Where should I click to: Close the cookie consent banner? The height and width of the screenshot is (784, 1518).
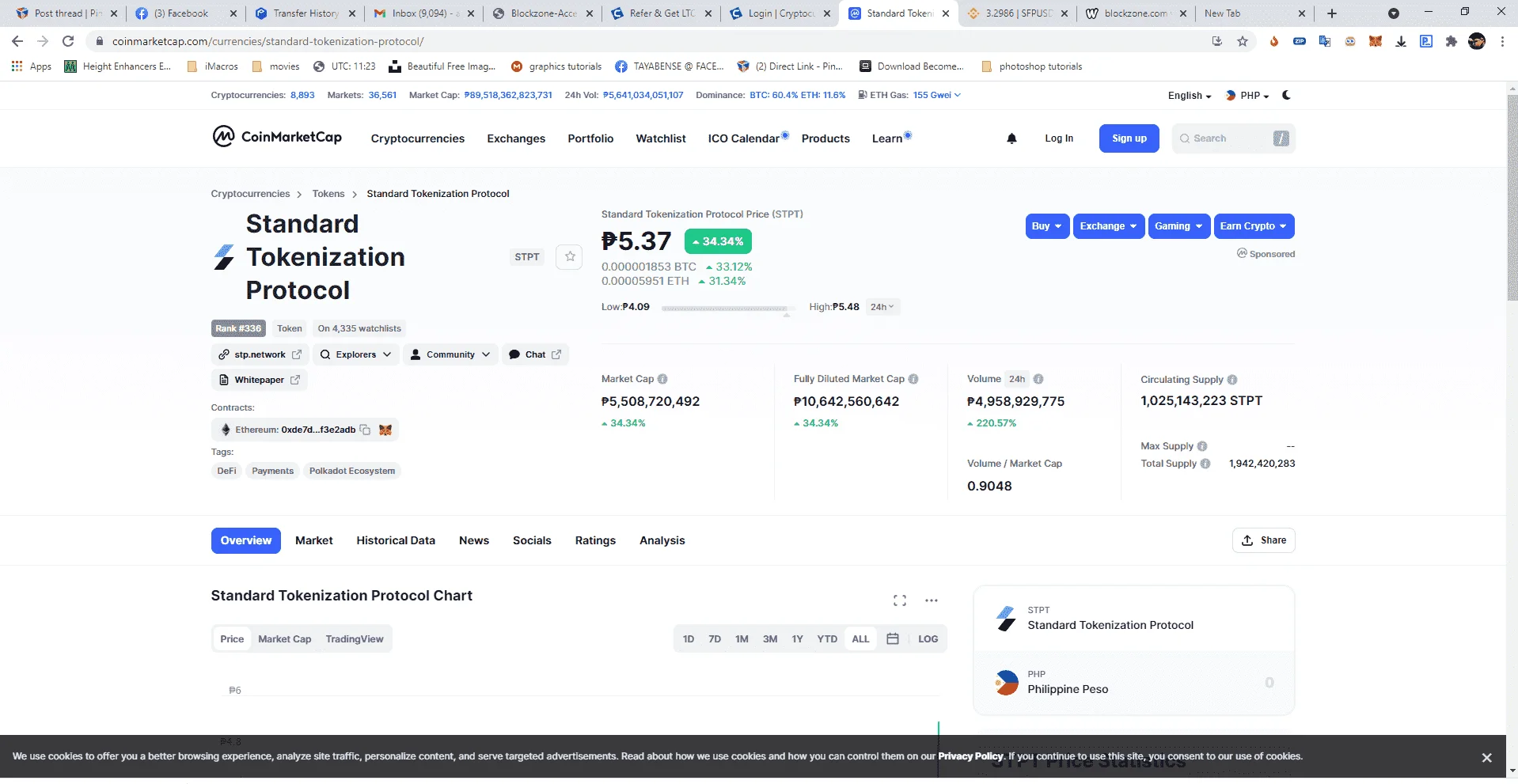1486,758
